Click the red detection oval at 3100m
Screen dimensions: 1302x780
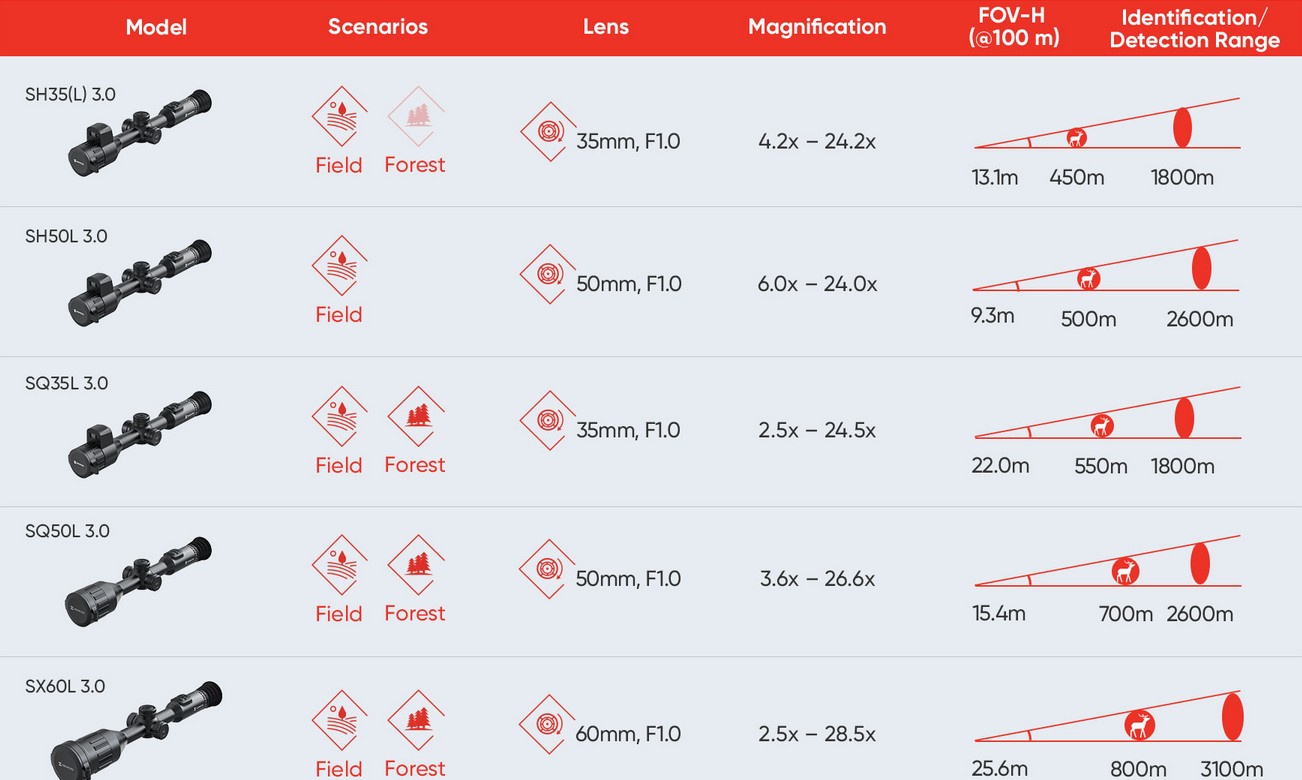coord(1232,716)
